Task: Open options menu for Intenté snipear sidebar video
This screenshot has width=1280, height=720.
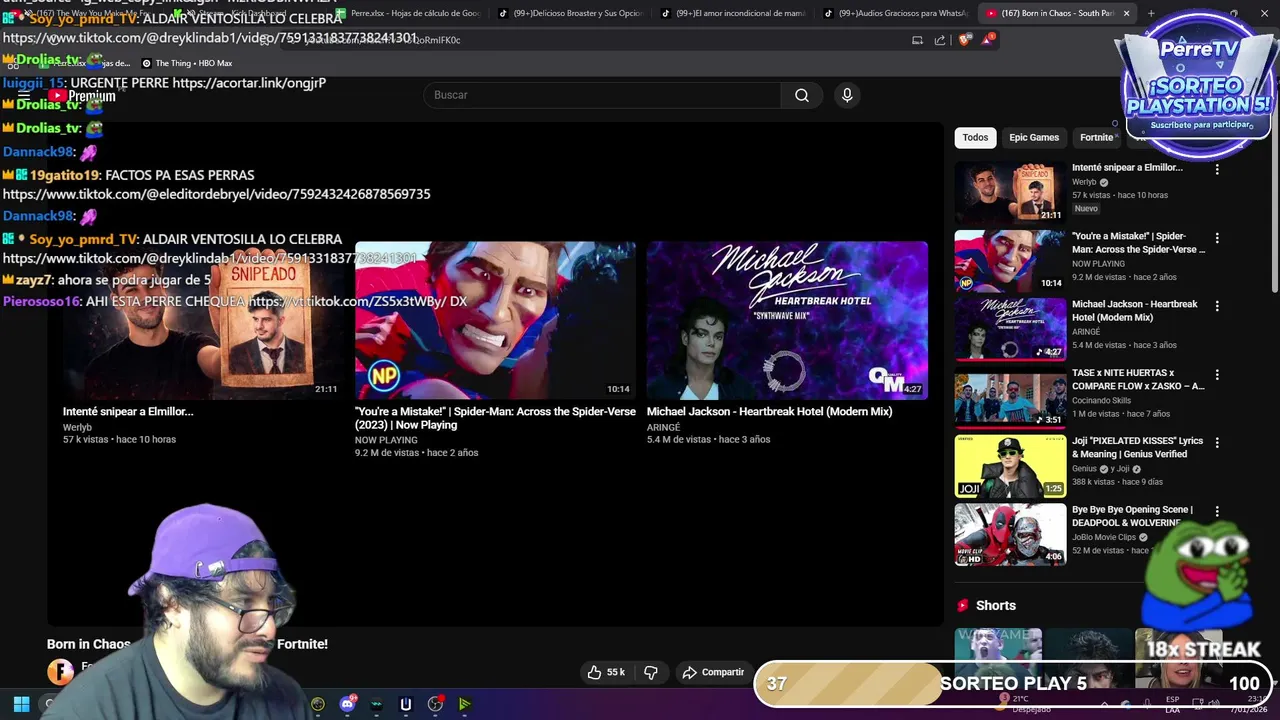Action: (x=1217, y=169)
